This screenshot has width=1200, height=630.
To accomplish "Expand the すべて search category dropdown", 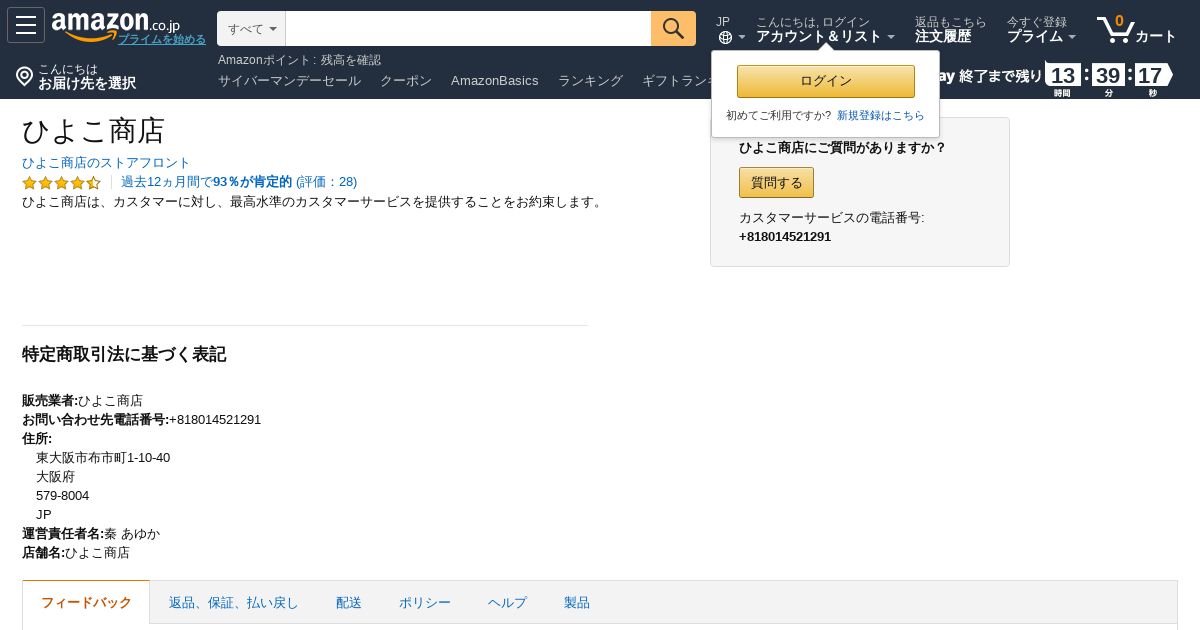I will pos(251,28).
